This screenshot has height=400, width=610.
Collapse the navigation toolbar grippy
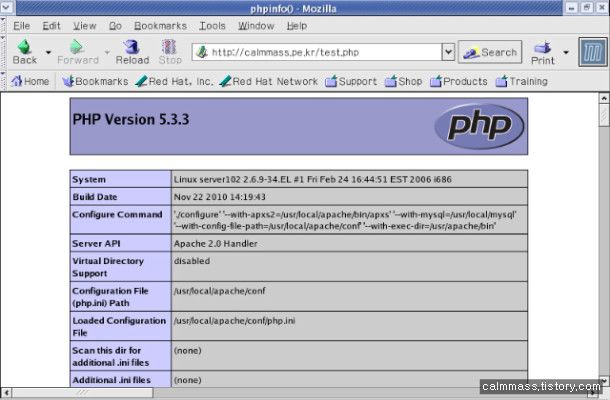(x=3, y=52)
